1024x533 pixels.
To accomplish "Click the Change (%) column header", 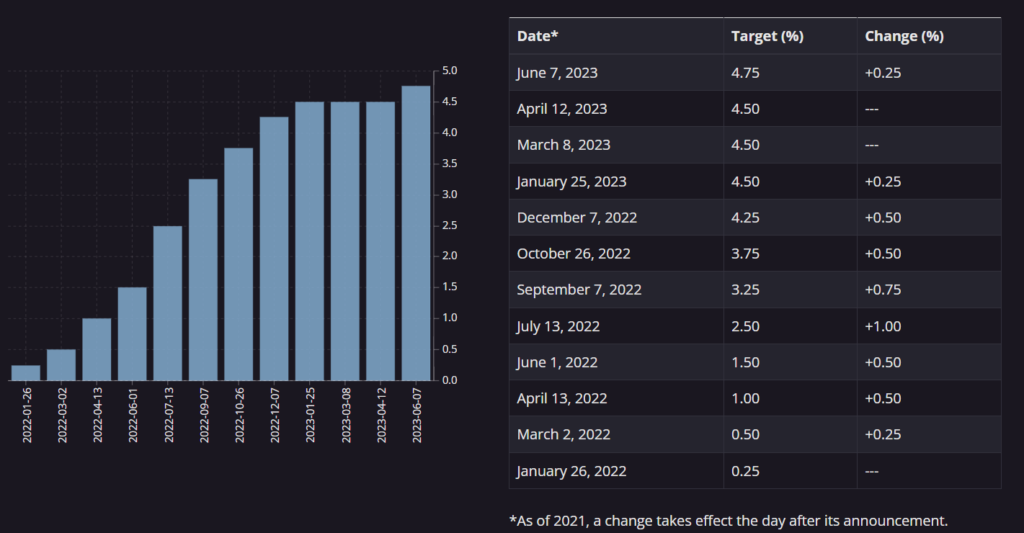I will [x=904, y=36].
